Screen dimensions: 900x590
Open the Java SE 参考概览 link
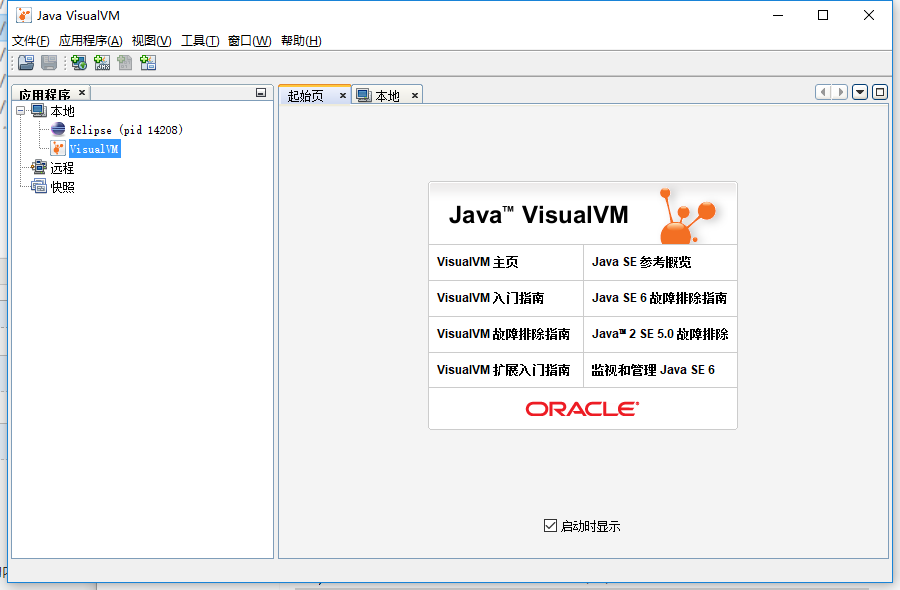[x=642, y=262]
